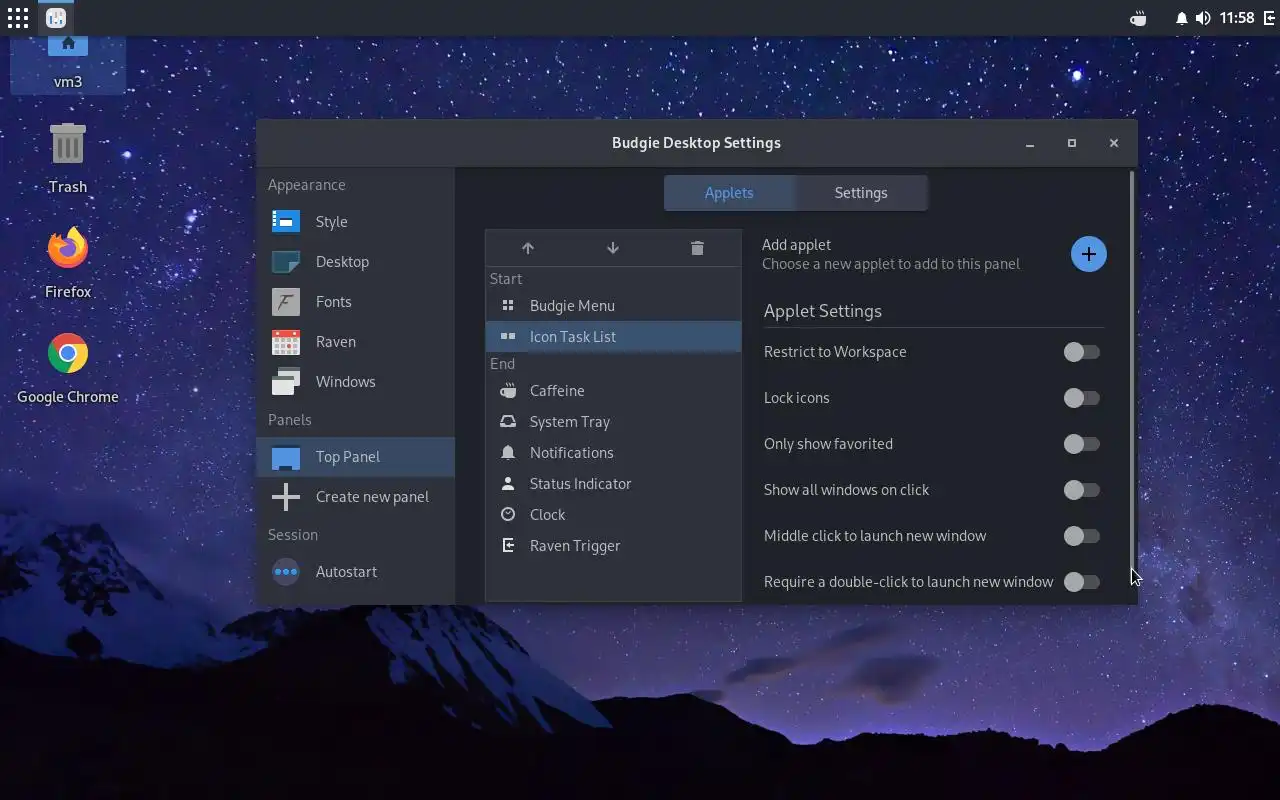Screen dimensions: 1280x800
Task: Select the Status Indicator row text
Action: [x=581, y=484]
